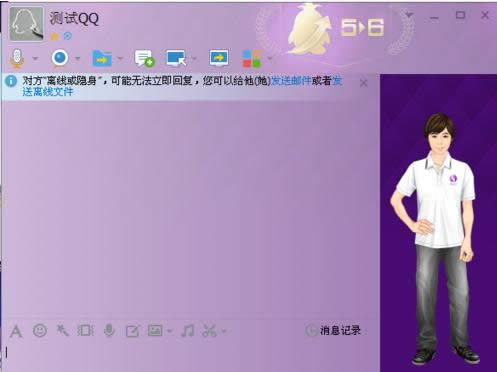Click the 发送邮件 link

(291, 81)
